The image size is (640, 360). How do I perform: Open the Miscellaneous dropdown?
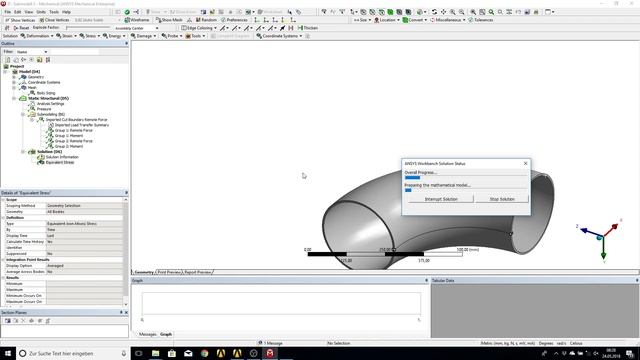[x=448, y=20]
